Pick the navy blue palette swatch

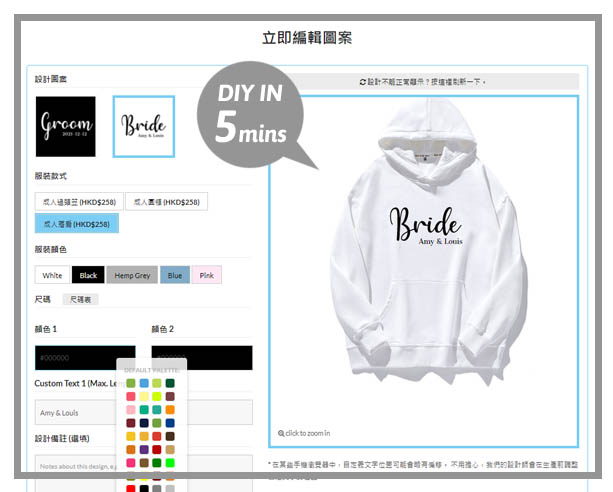click(x=144, y=423)
